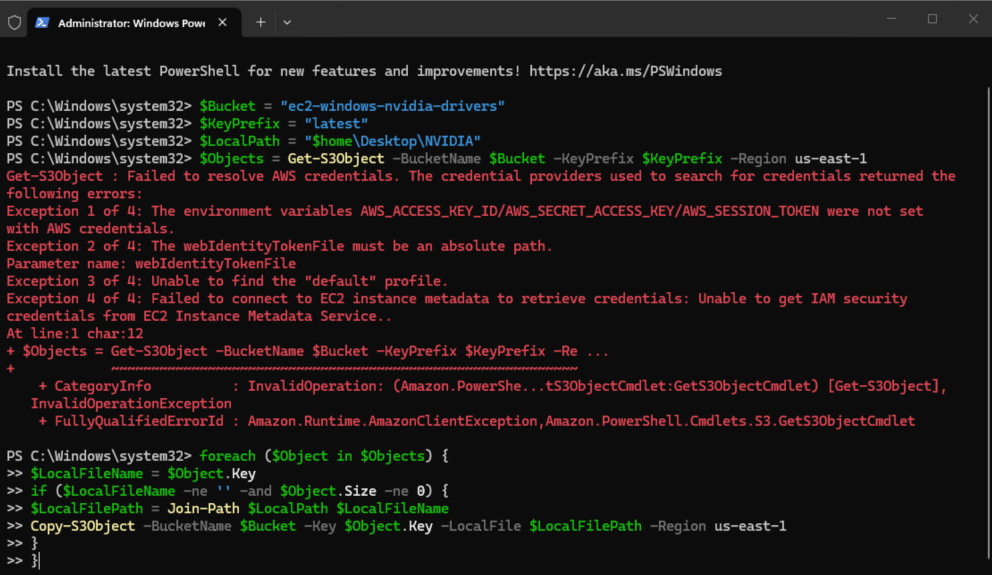Click the FullyQualifiedErrorId label
992x575 pixels.
tap(139, 421)
